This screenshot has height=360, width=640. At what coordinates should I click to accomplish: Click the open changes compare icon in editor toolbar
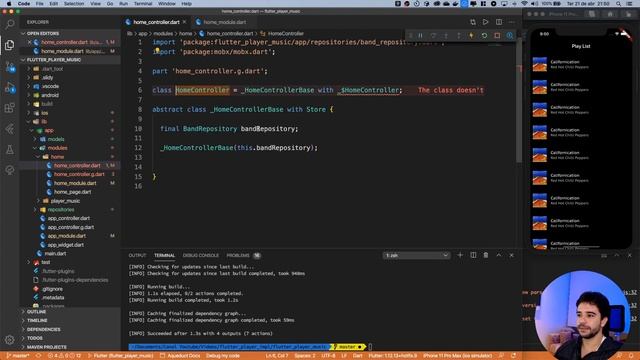click(x=473, y=22)
